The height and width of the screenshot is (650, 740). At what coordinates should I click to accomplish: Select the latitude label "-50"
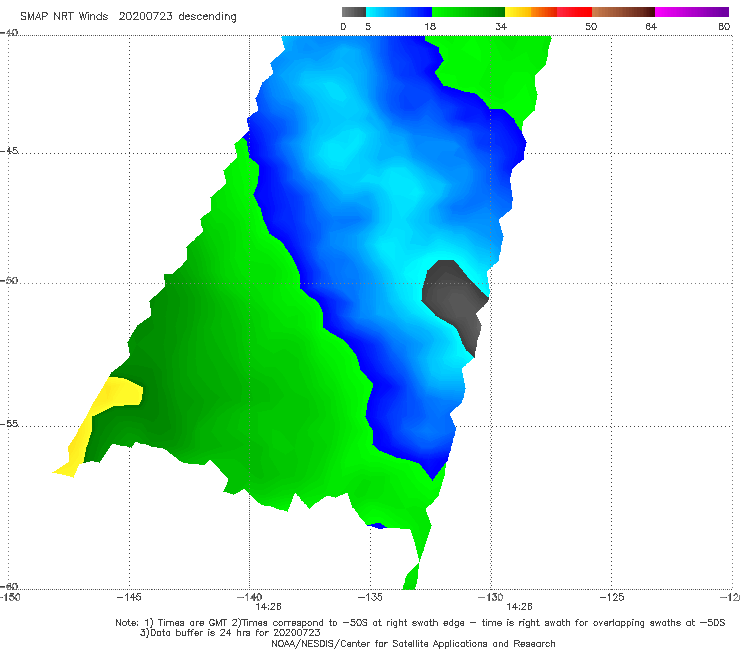[x=9, y=281]
